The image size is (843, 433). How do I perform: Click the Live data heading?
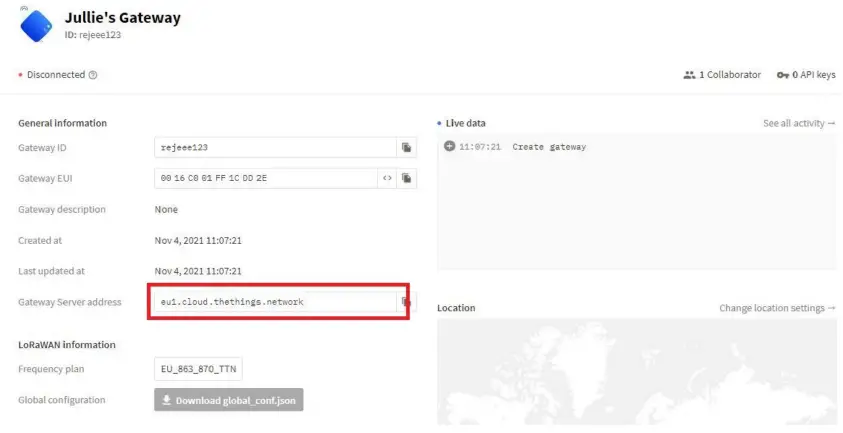[x=466, y=123]
